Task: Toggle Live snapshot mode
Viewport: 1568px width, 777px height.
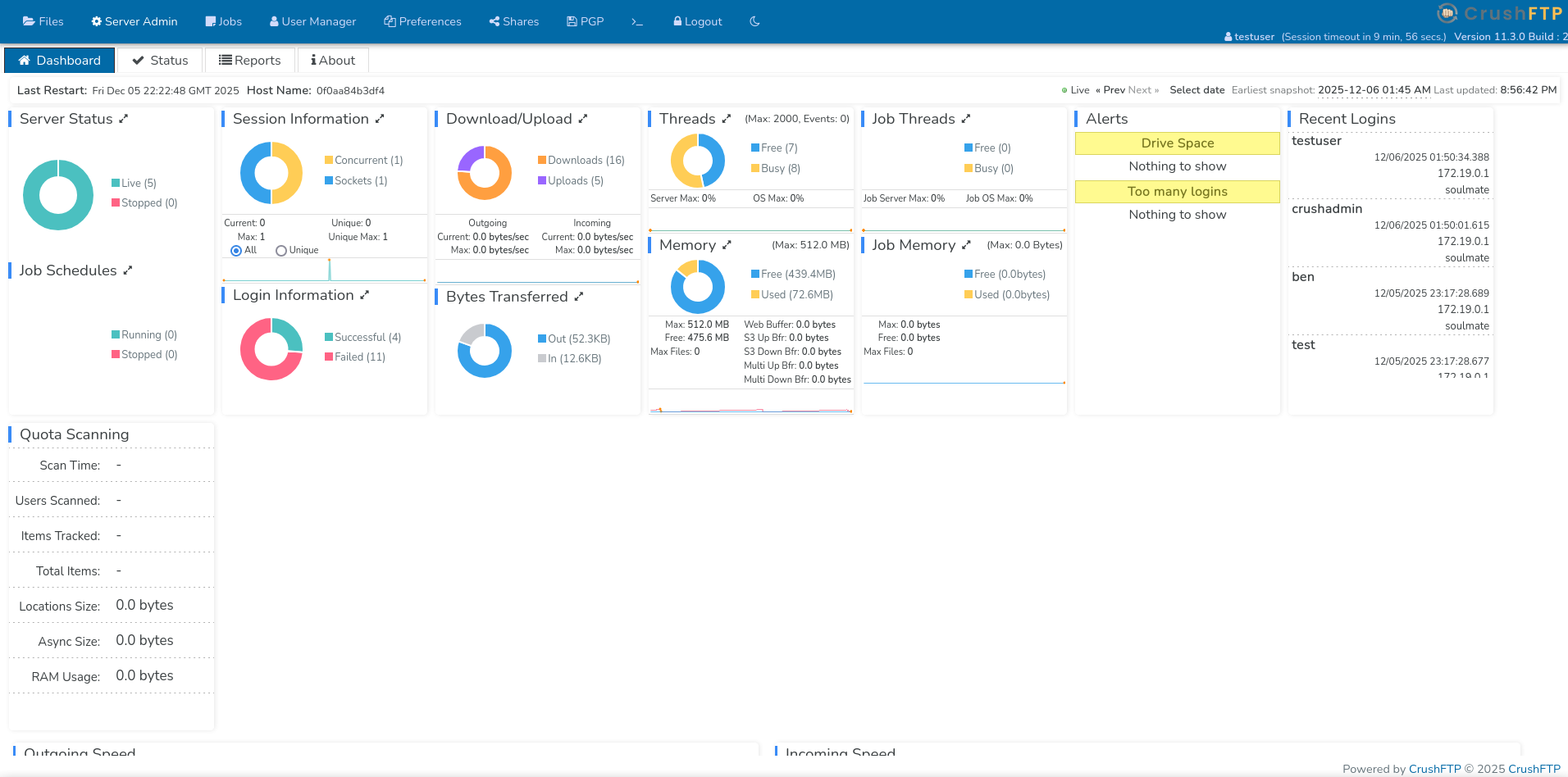Action: [x=1075, y=90]
